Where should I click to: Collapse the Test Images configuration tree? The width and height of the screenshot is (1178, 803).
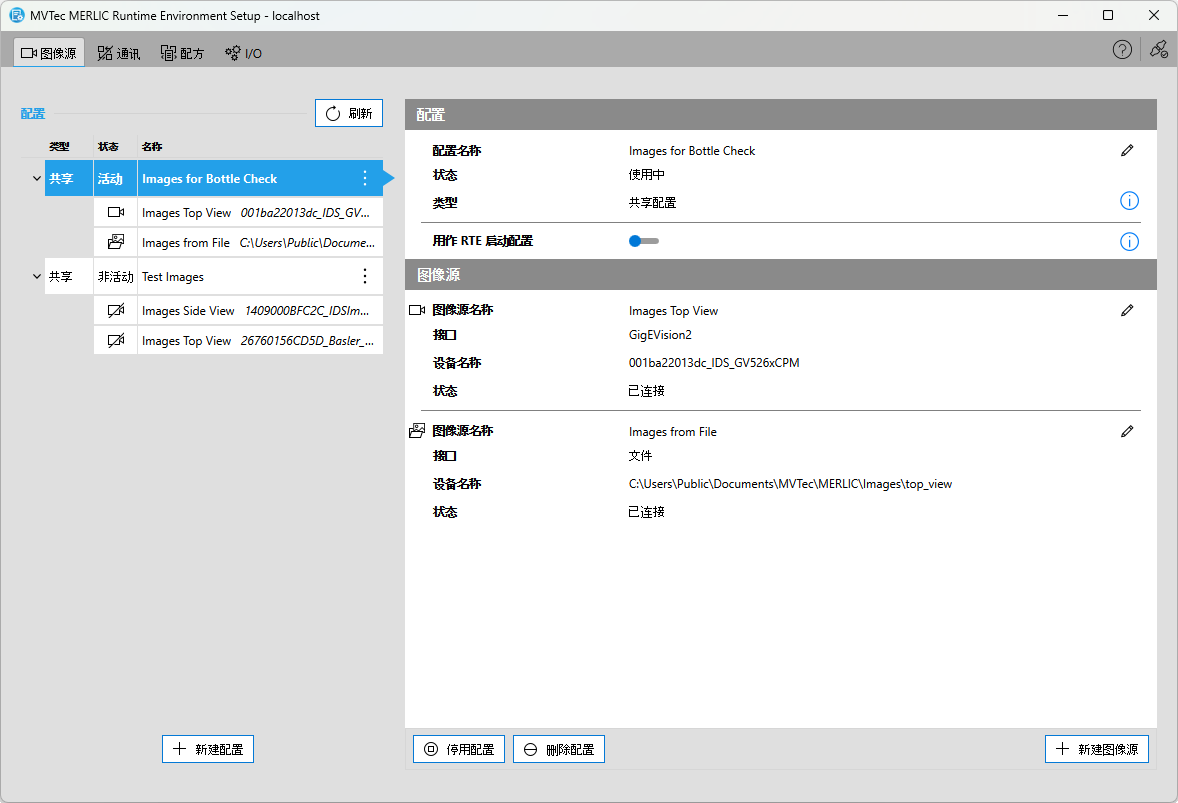pos(37,277)
